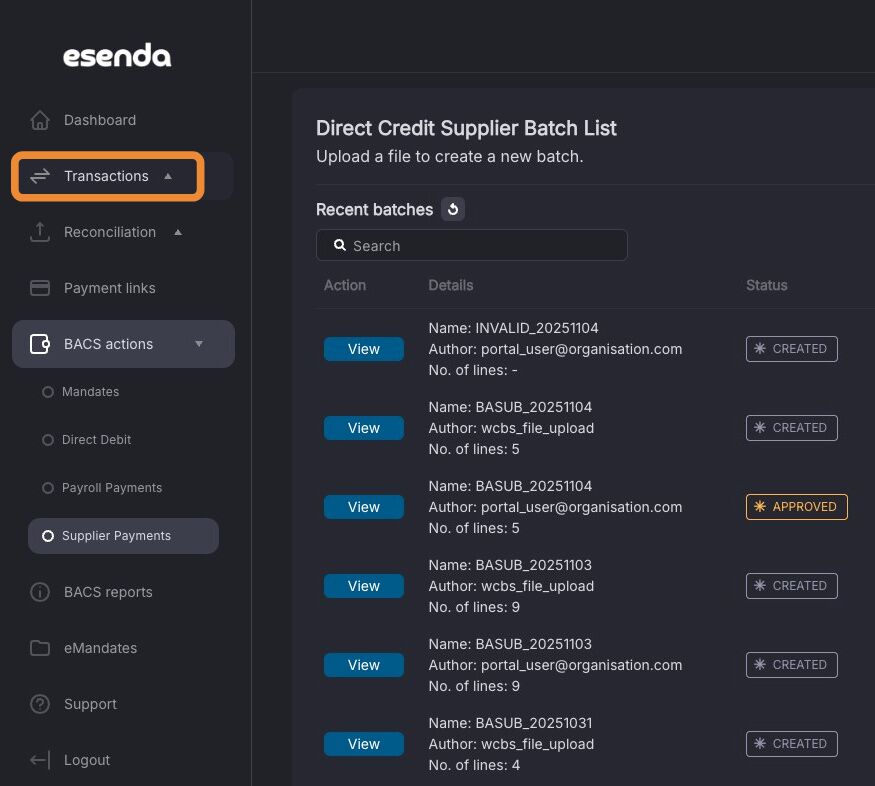Viewport: 875px width, 786px height.
Task: Open the Payroll Payments submenu item
Action: [112, 488]
